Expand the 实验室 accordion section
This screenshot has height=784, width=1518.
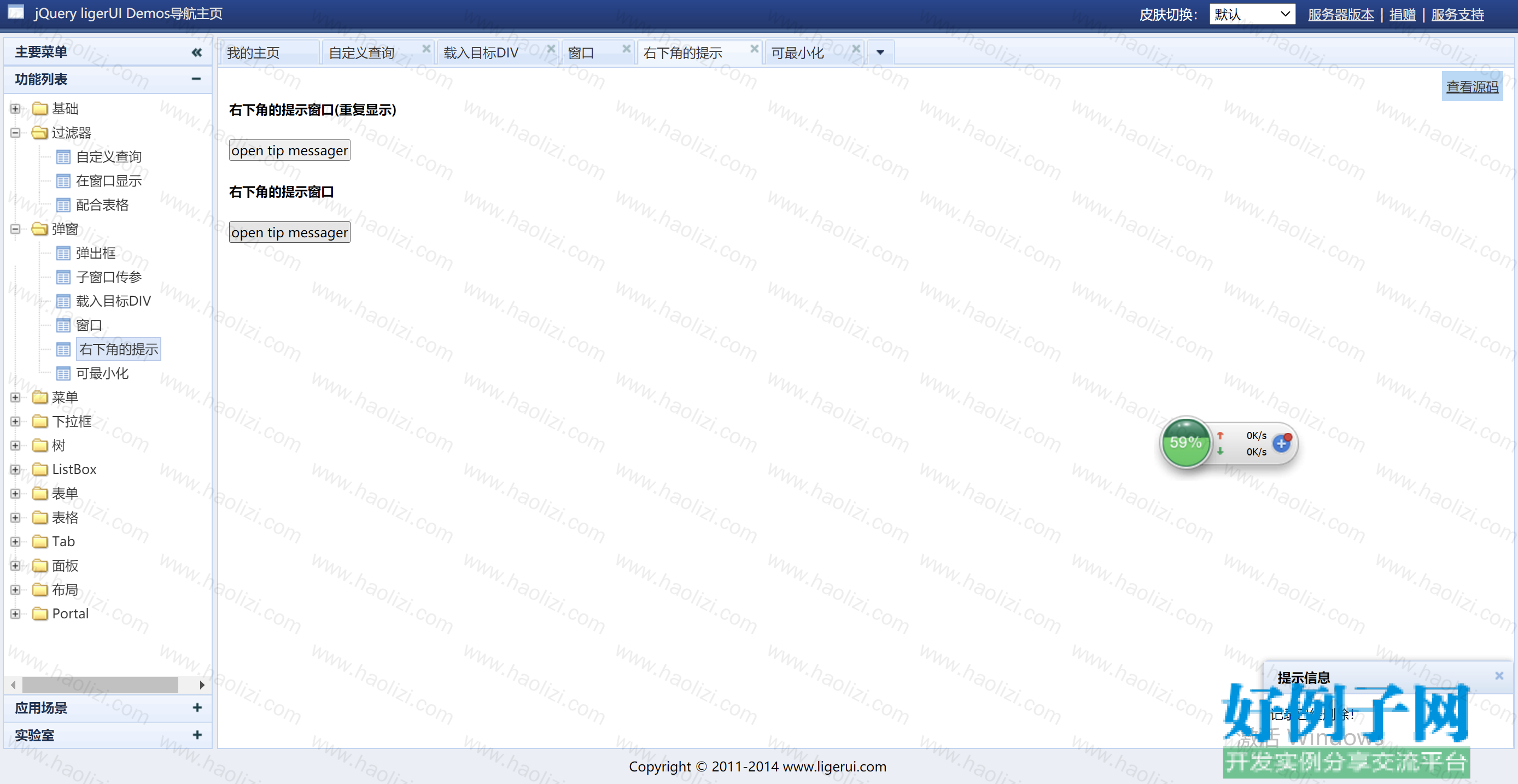(x=197, y=734)
